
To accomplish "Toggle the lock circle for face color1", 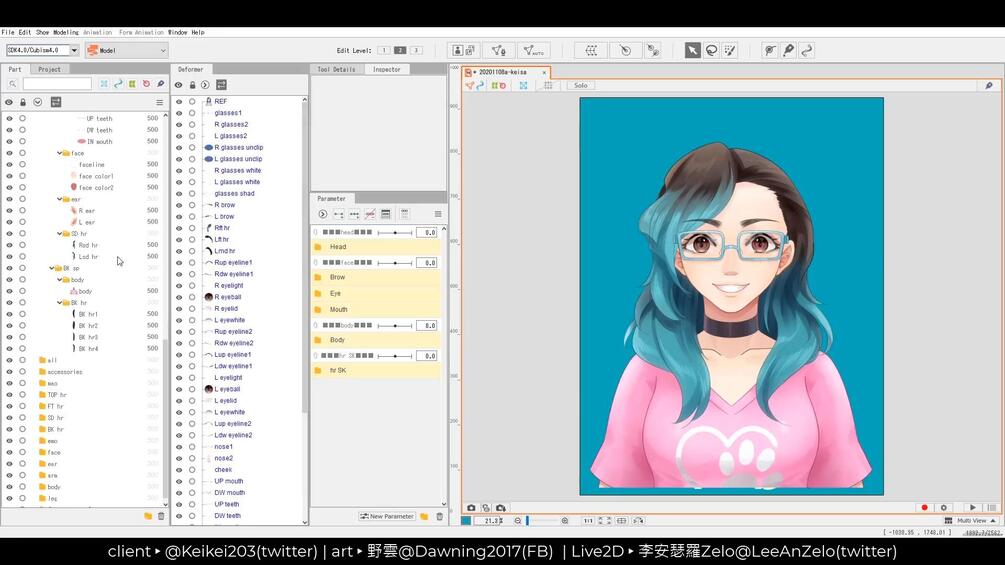I will [22, 176].
